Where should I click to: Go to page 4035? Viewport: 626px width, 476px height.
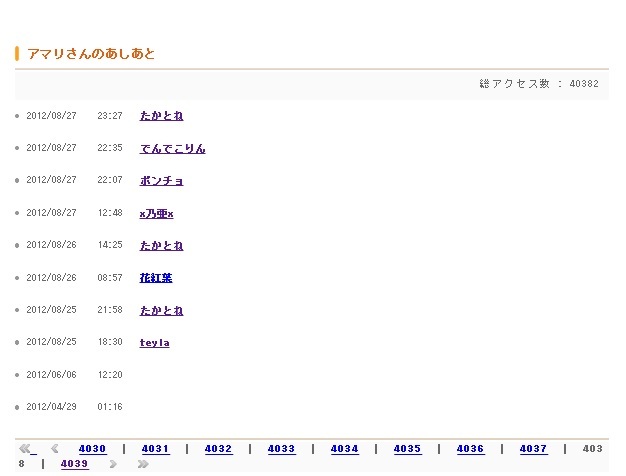tap(407, 449)
